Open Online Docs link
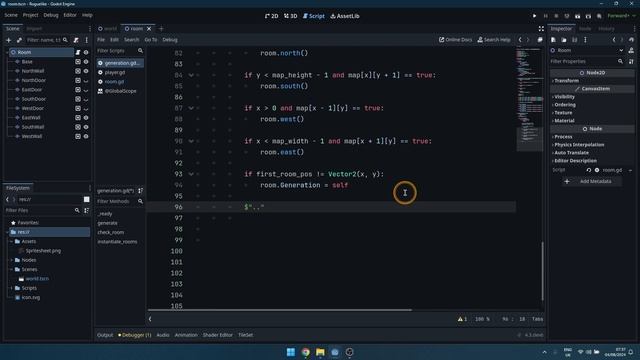Screen dimensions: 640x360 455,40
